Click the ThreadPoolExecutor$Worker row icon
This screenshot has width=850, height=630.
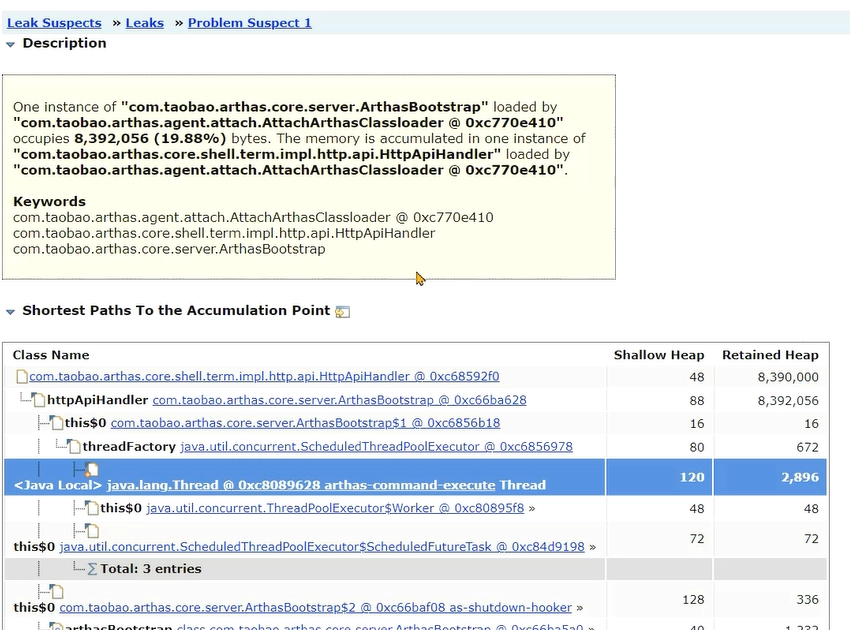(92, 508)
